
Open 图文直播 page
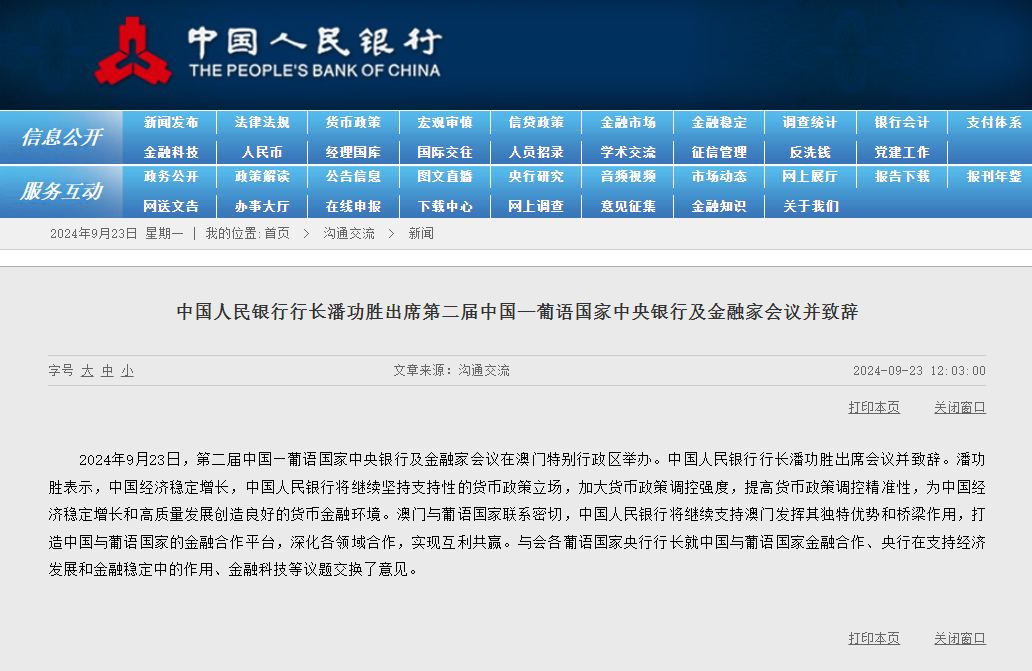tap(444, 177)
